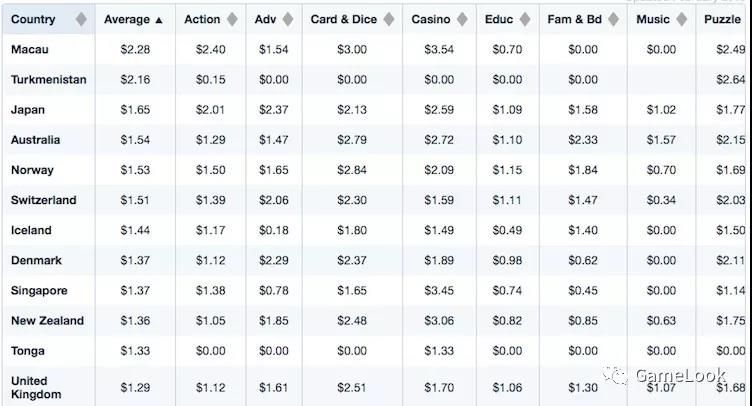Sort by Action column diamond icon
Image resolution: width=752 pixels, height=406 pixels.
(x=232, y=19)
